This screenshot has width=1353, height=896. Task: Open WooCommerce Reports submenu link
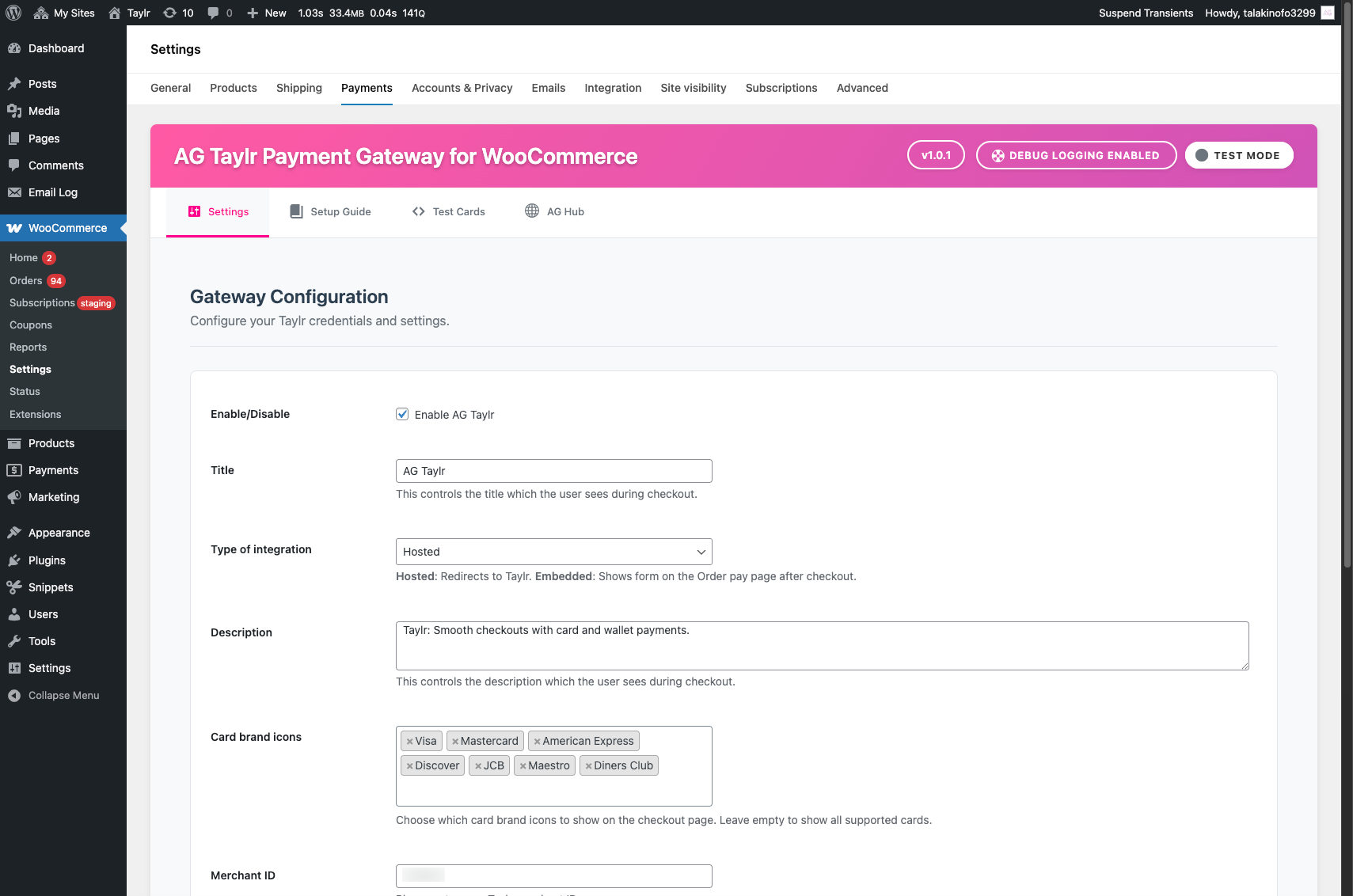coord(29,347)
